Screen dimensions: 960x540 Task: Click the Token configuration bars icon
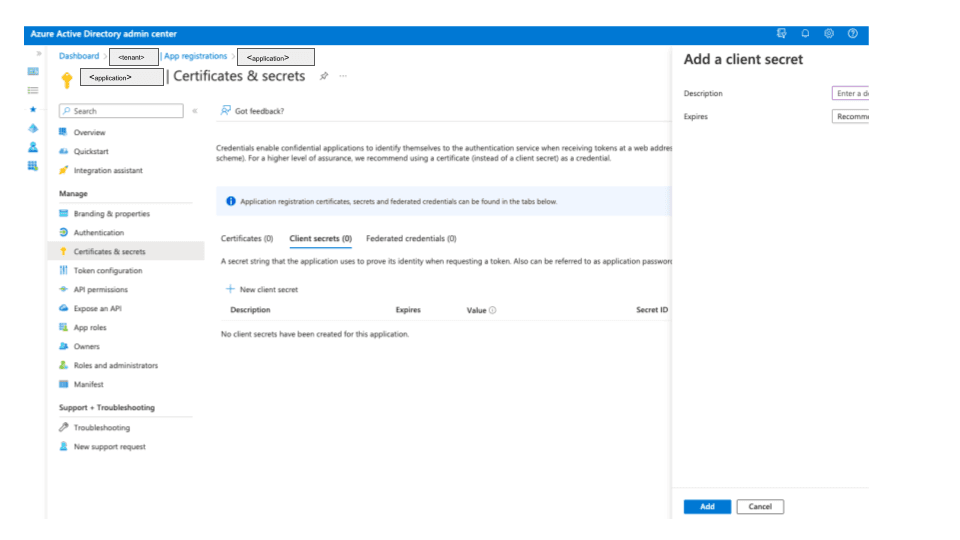[x=63, y=270]
